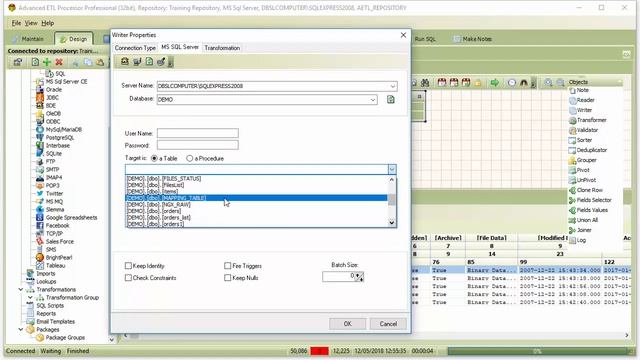The width and height of the screenshot is (640, 360).
Task: Enable the Keep Nulls checkbox
Action: pos(227,278)
